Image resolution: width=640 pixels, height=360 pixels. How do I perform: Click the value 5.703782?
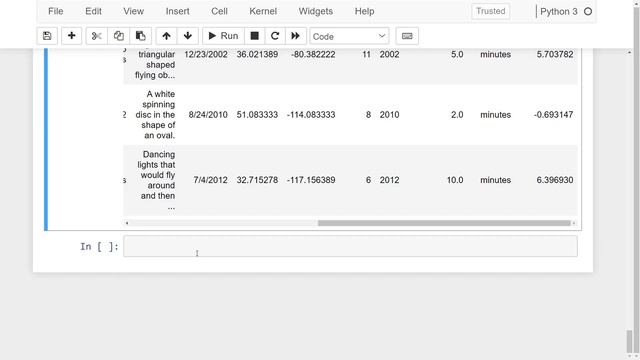tap(555, 54)
